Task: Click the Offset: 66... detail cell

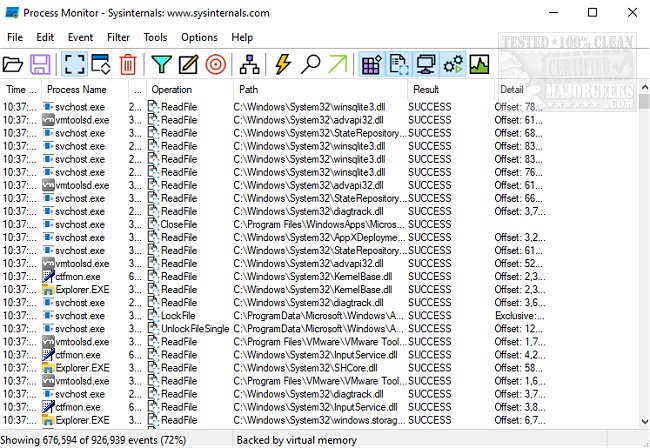Action: [x=519, y=198]
